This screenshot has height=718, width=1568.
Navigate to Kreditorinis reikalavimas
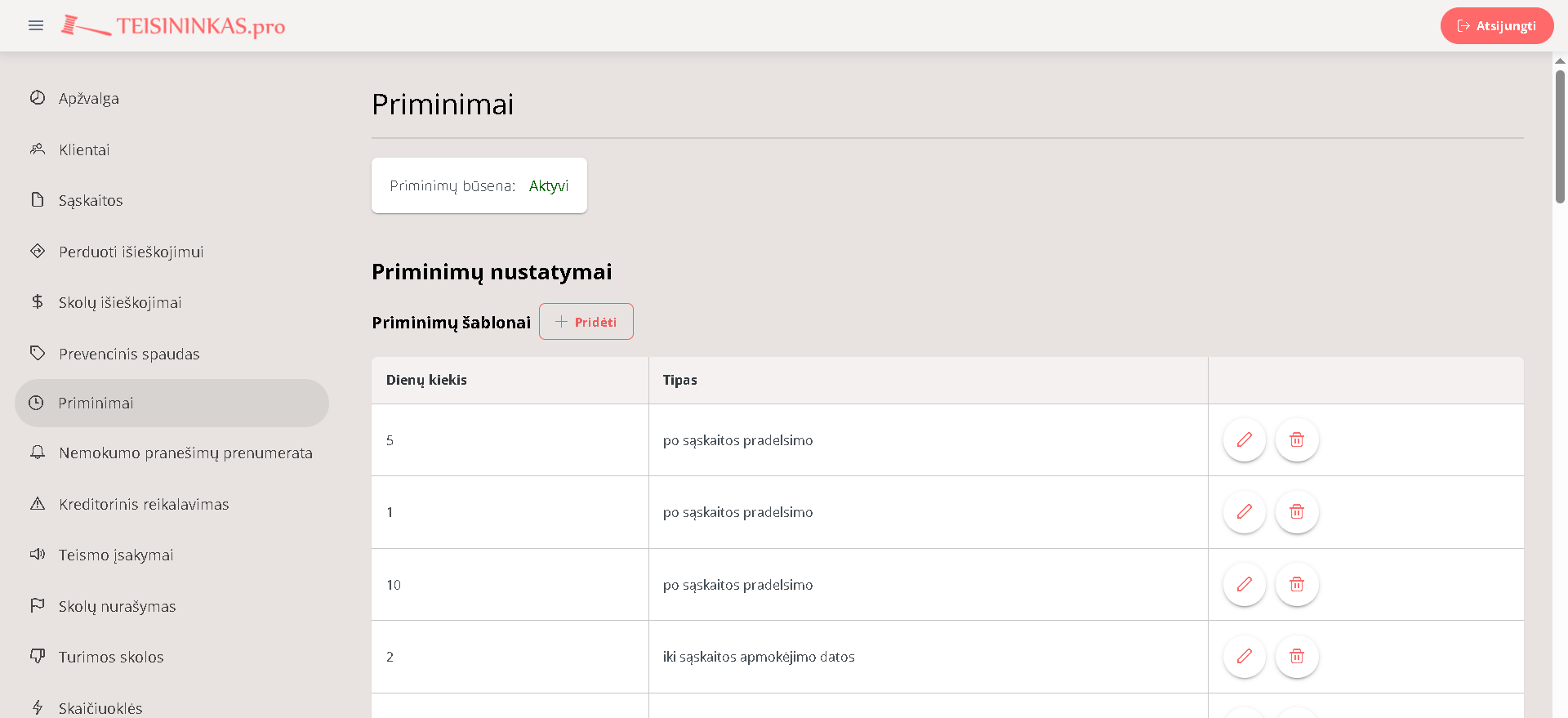coord(144,505)
